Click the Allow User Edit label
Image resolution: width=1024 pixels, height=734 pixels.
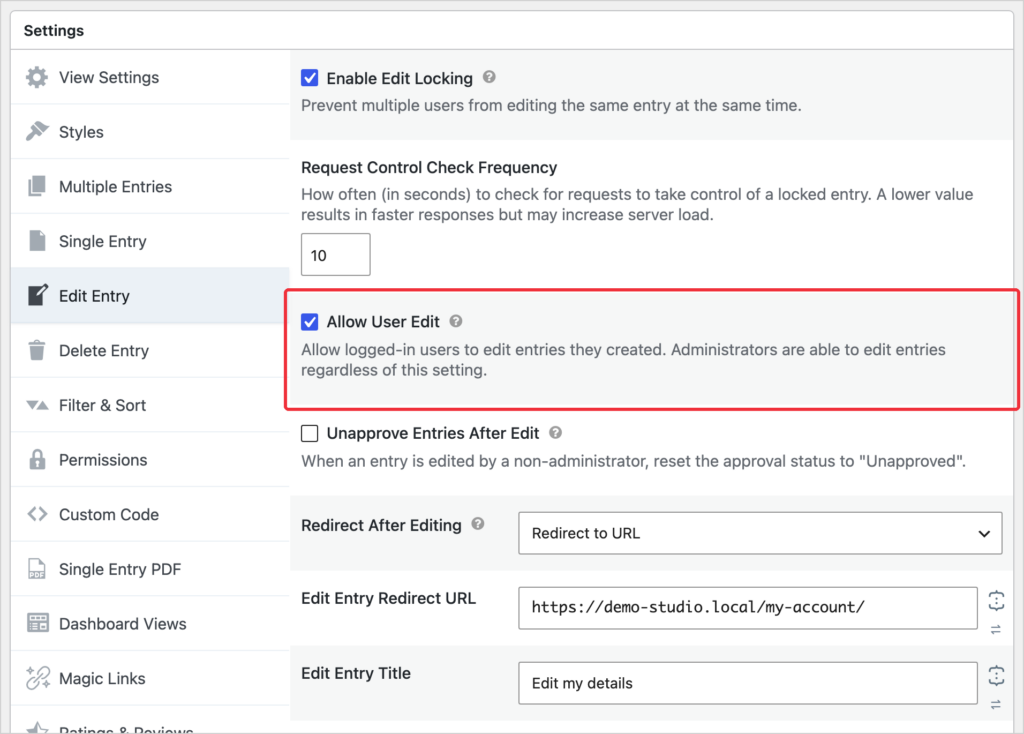point(383,322)
